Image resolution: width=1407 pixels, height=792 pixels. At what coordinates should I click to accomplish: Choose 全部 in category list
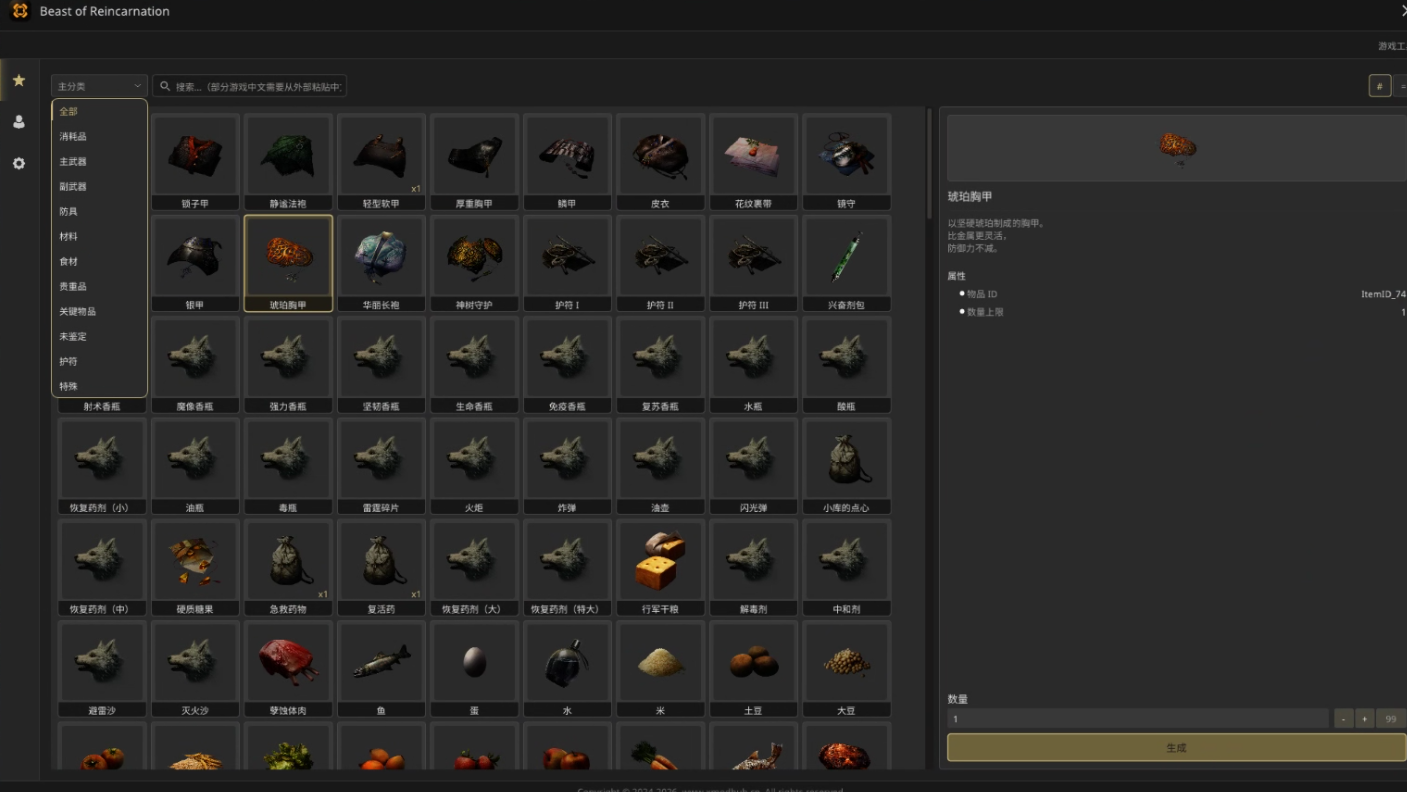99,112
